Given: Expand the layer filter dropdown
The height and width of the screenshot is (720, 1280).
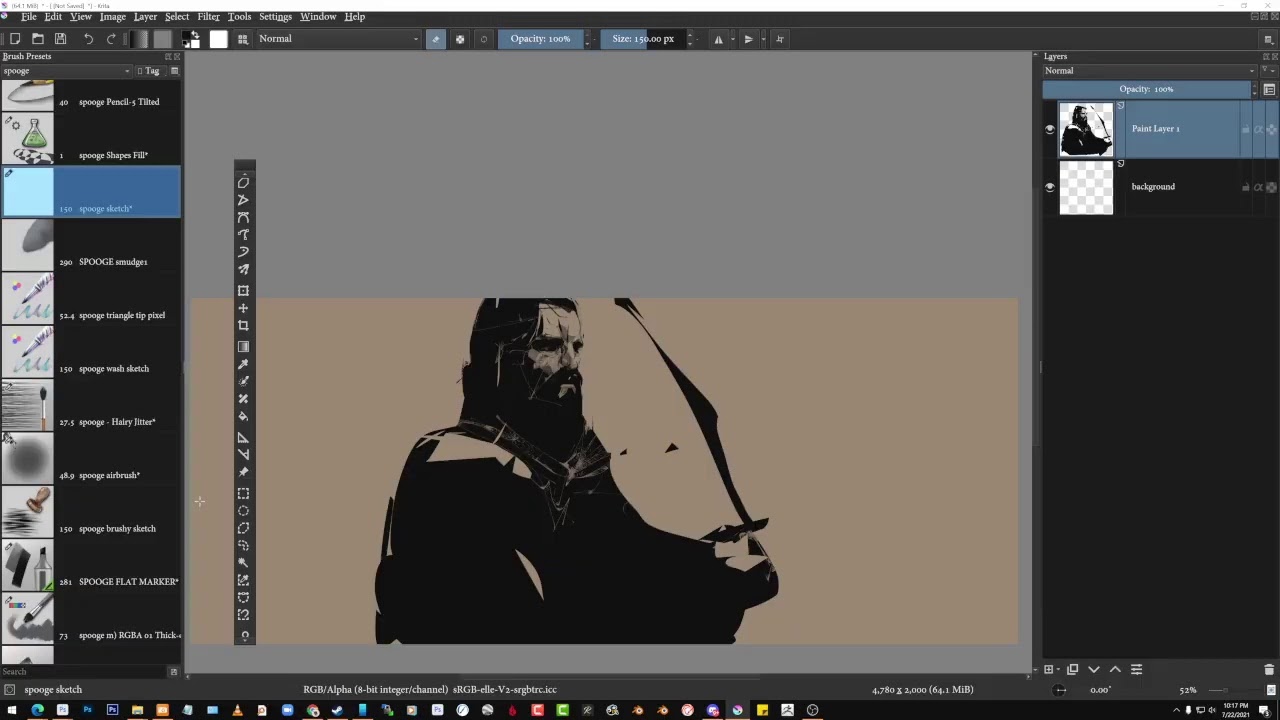Looking at the screenshot, I should point(1269,71).
